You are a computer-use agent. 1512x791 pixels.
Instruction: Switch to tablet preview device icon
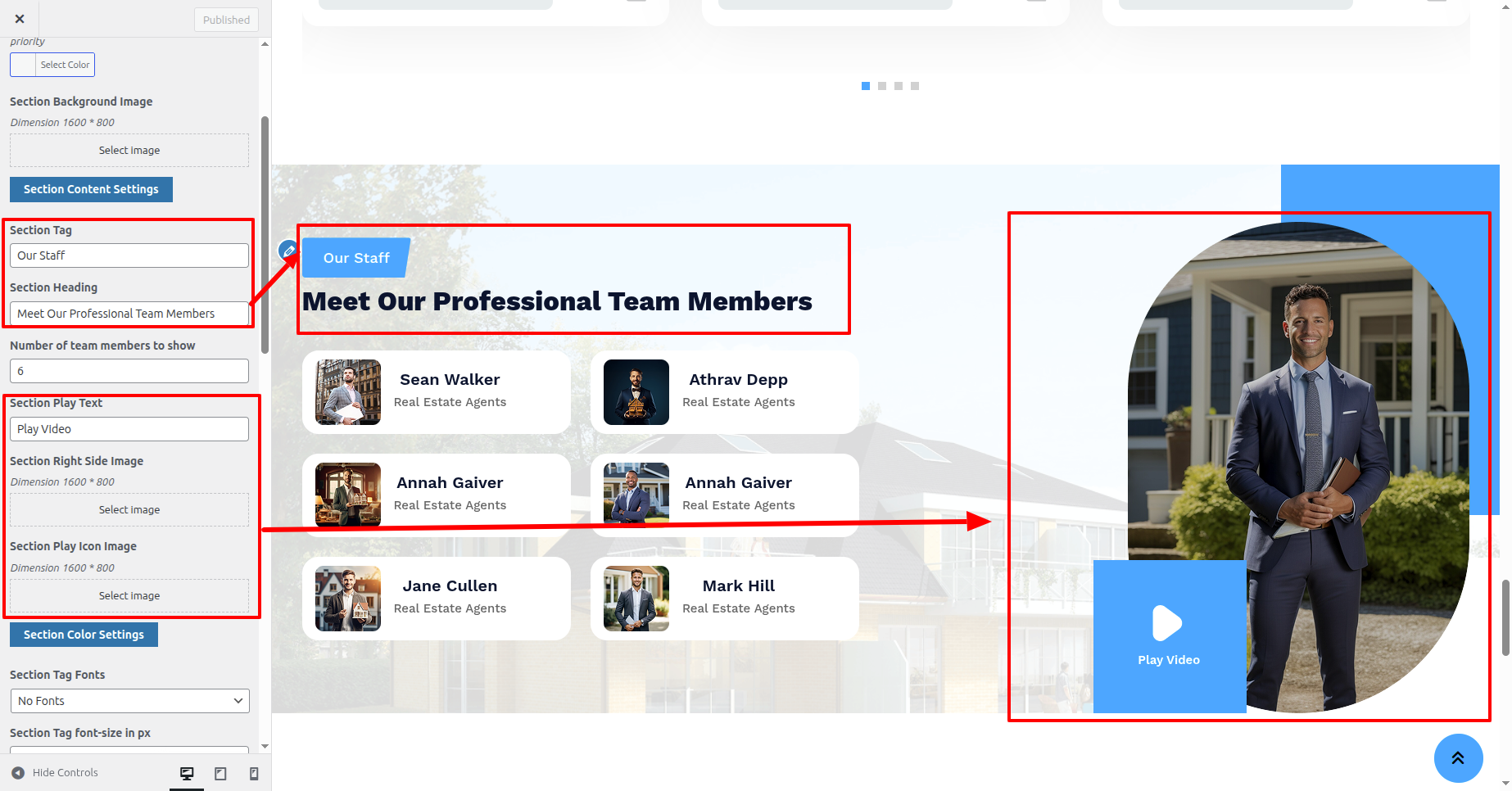pyautogui.click(x=220, y=773)
